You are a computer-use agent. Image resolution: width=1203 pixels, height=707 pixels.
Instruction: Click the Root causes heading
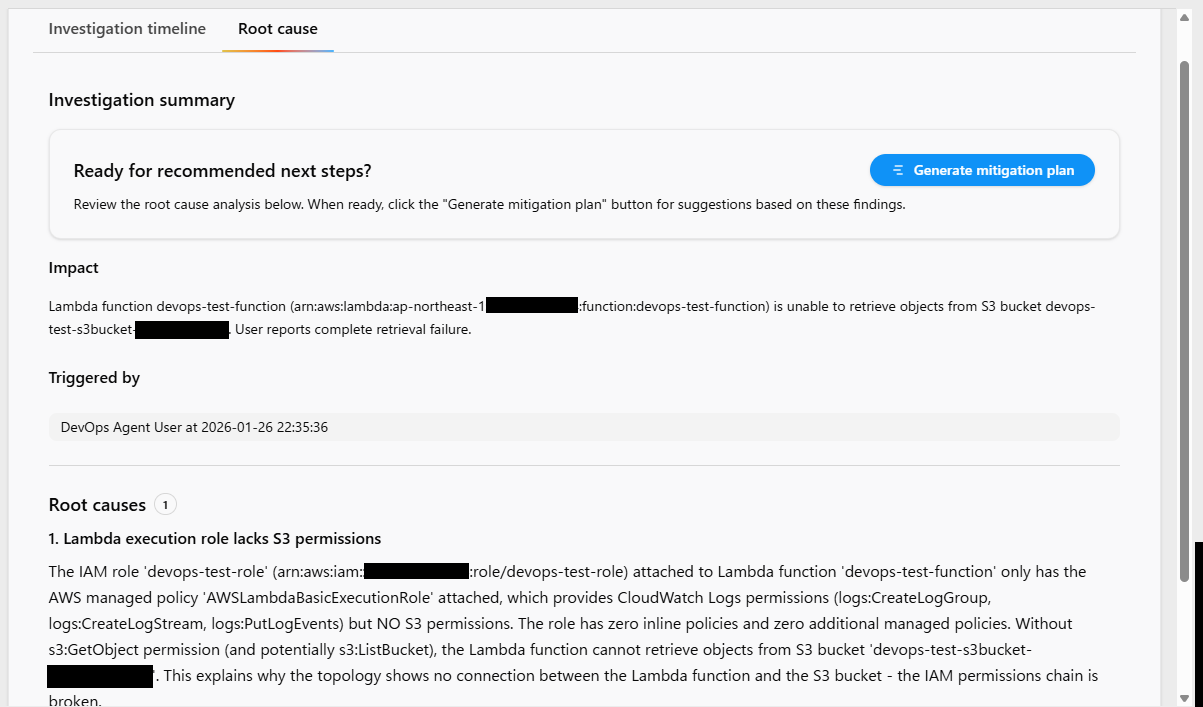[97, 505]
